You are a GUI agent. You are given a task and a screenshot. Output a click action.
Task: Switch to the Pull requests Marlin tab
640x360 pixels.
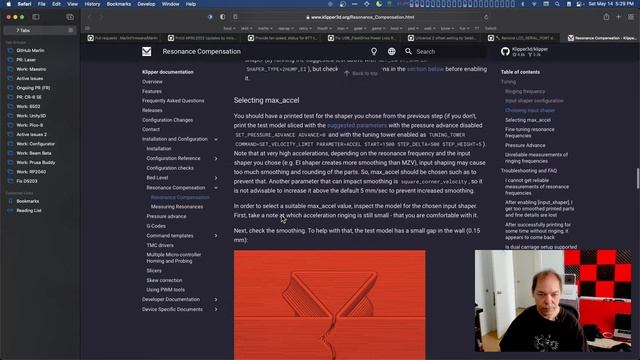[122, 38]
